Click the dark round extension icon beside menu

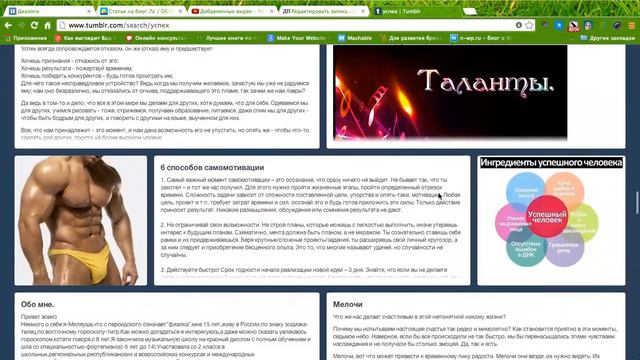[617, 25]
